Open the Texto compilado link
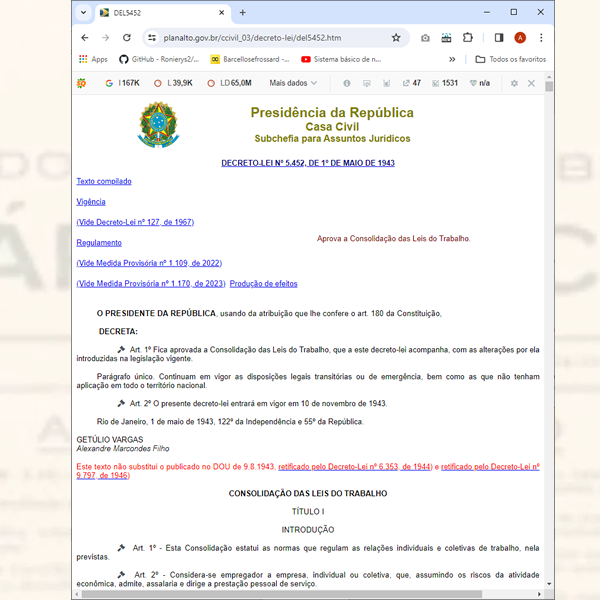 tap(104, 181)
